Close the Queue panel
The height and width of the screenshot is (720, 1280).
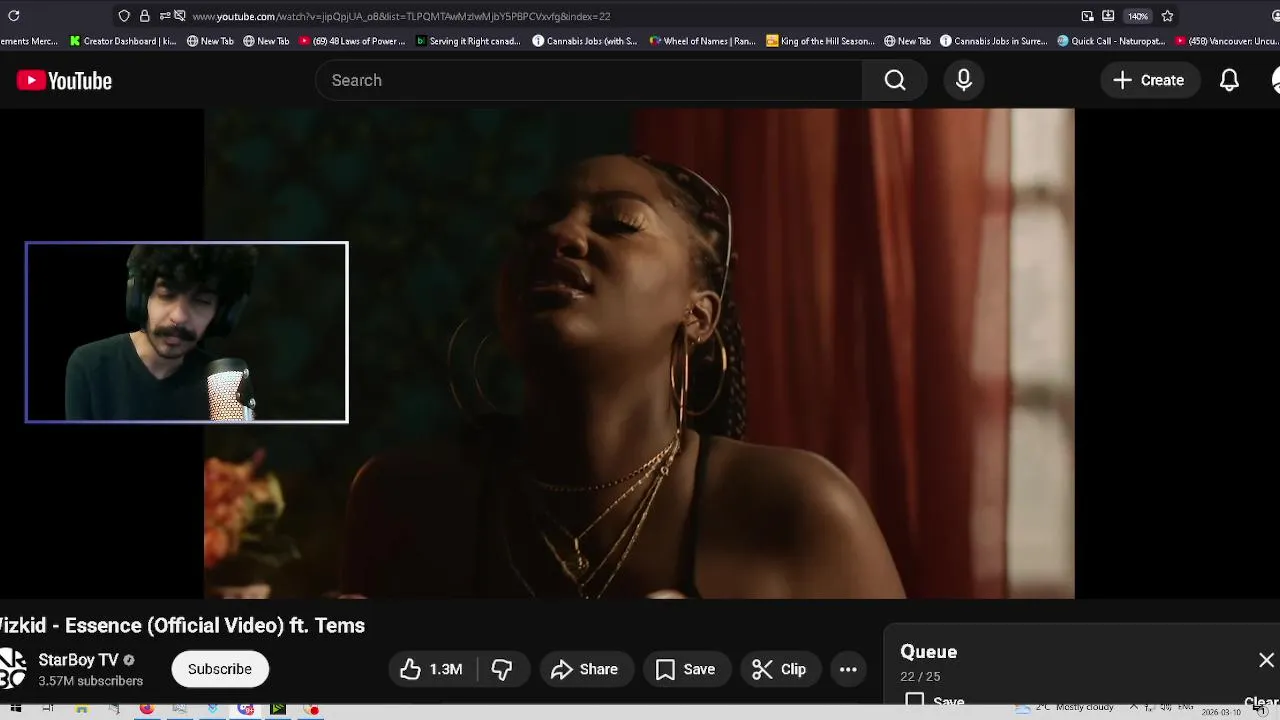tap(1266, 660)
